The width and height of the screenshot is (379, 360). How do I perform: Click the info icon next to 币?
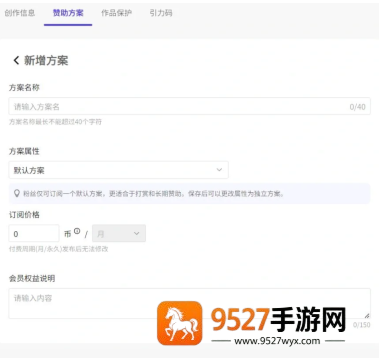tap(77, 231)
